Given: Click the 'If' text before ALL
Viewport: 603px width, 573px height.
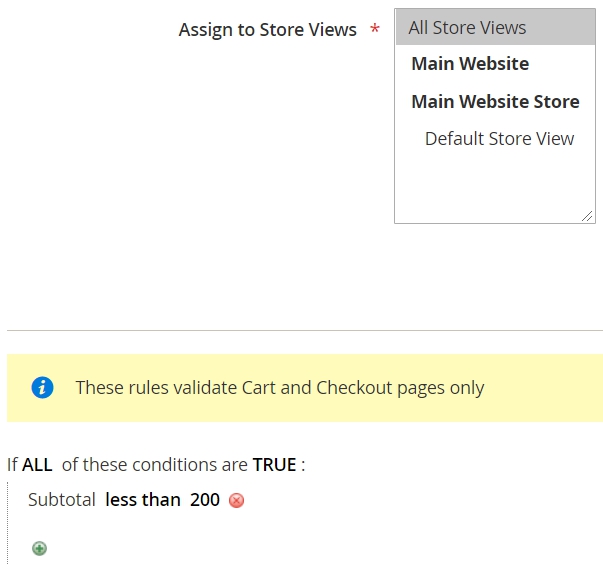Looking at the screenshot, I should point(12,465).
